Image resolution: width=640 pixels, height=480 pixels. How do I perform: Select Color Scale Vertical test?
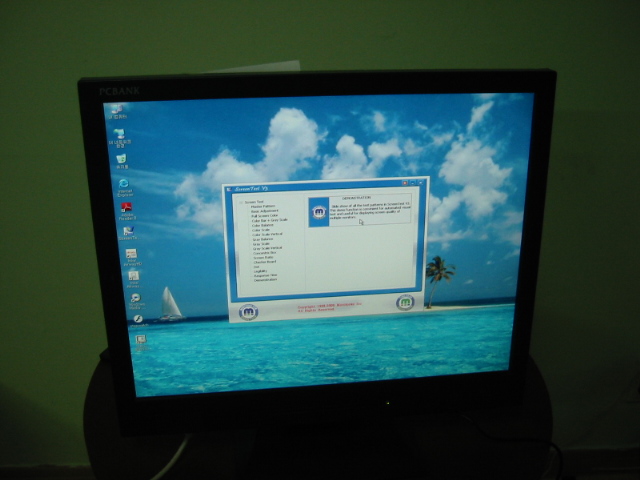click(x=267, y=234)
